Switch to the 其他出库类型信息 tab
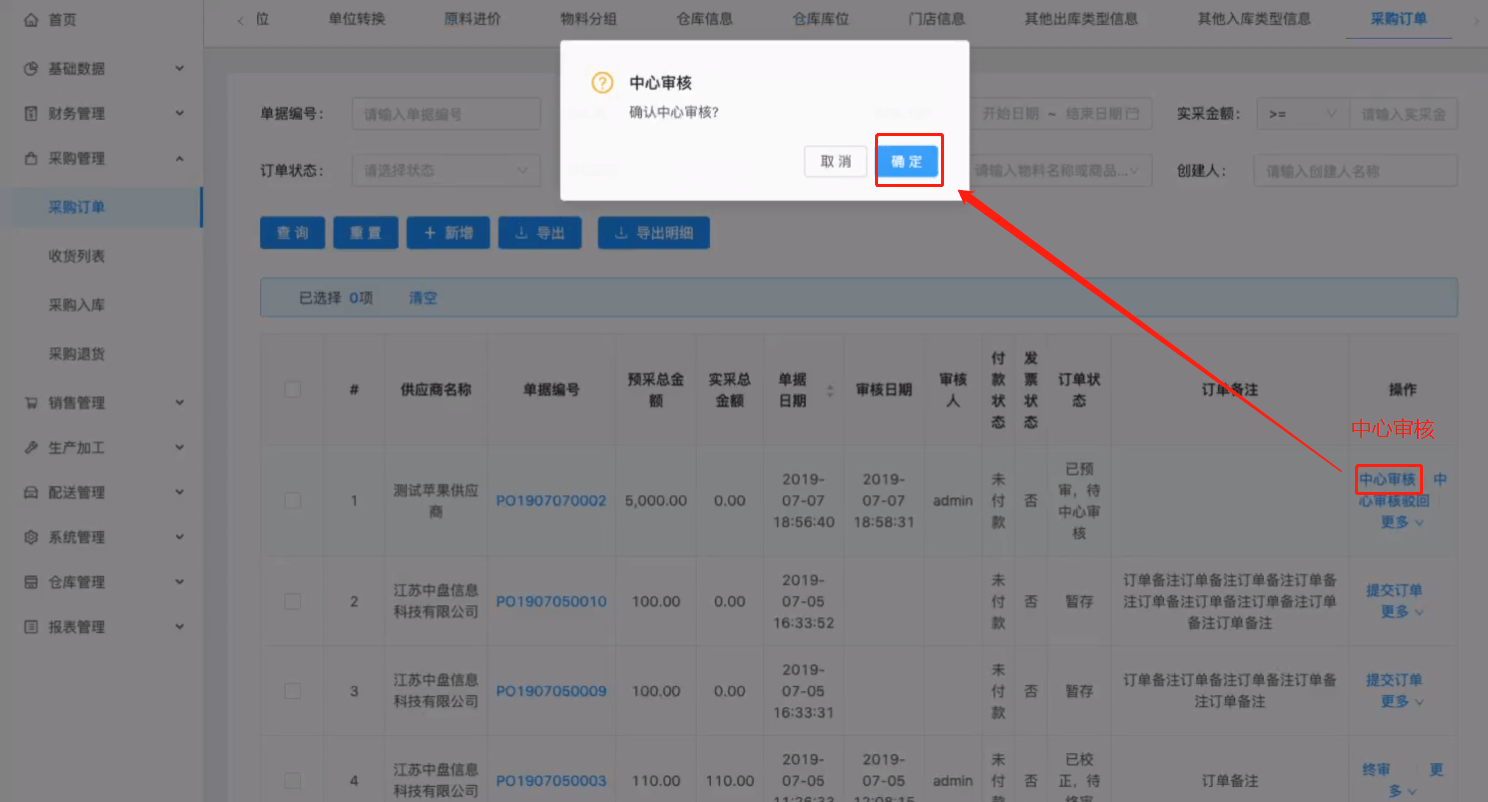 (1081, 19)
